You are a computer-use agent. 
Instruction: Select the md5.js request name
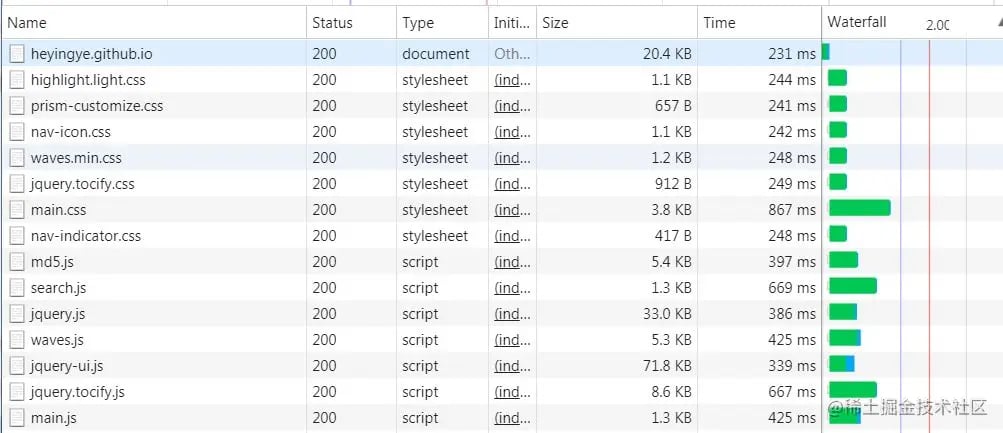coord(52,262)
